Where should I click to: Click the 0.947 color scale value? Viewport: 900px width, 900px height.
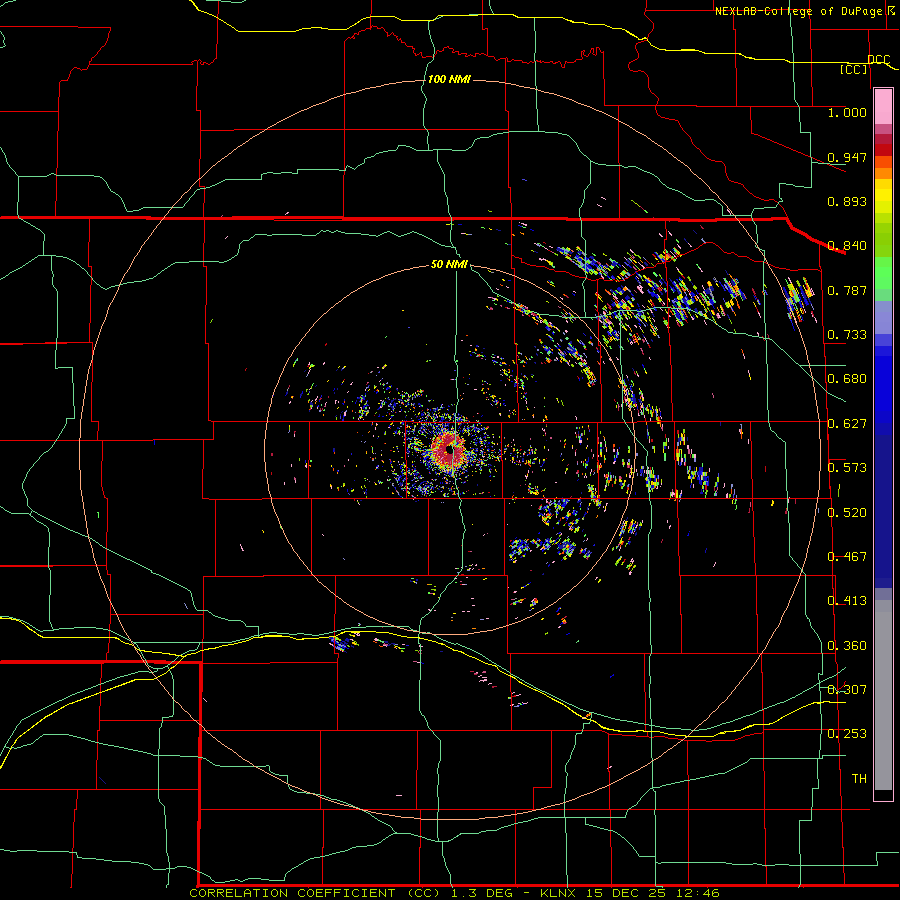[x=847, y=157]
